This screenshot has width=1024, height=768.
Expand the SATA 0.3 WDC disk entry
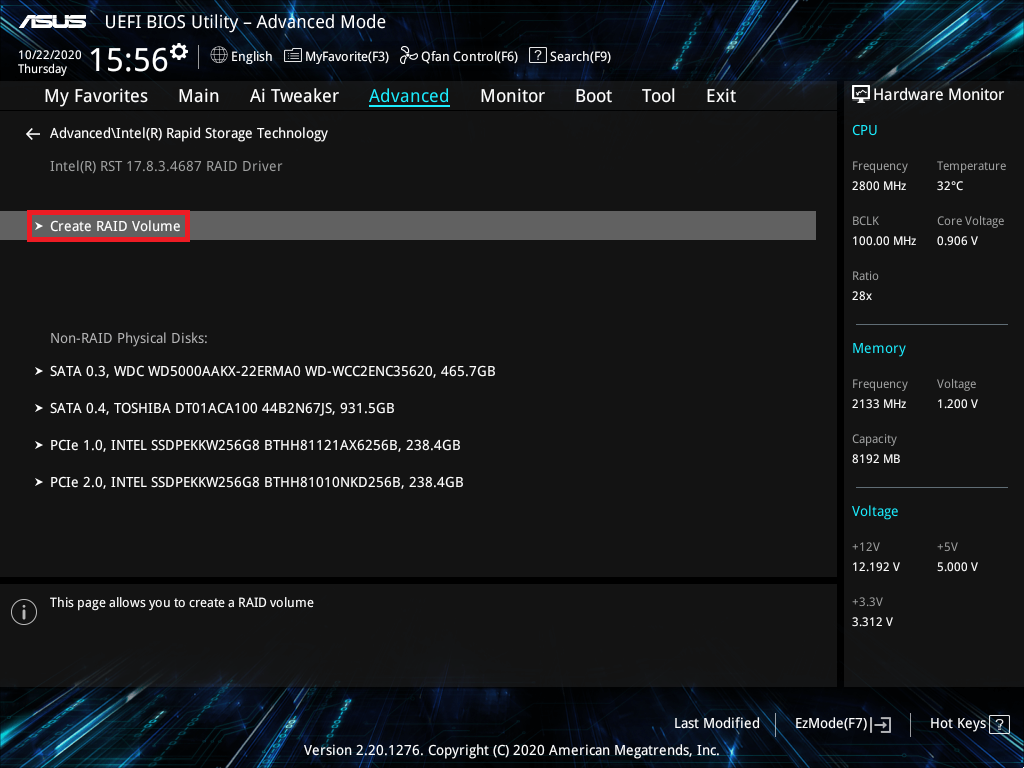(x=272, y=371)
